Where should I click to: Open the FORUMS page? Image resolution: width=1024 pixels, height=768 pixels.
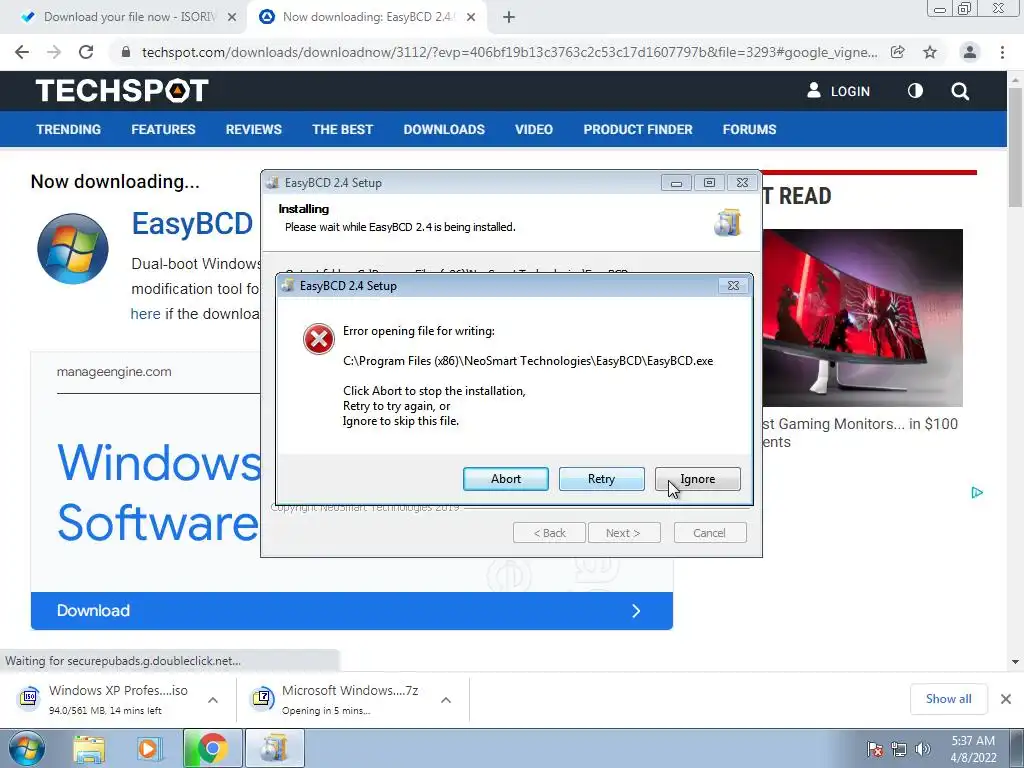749,129
